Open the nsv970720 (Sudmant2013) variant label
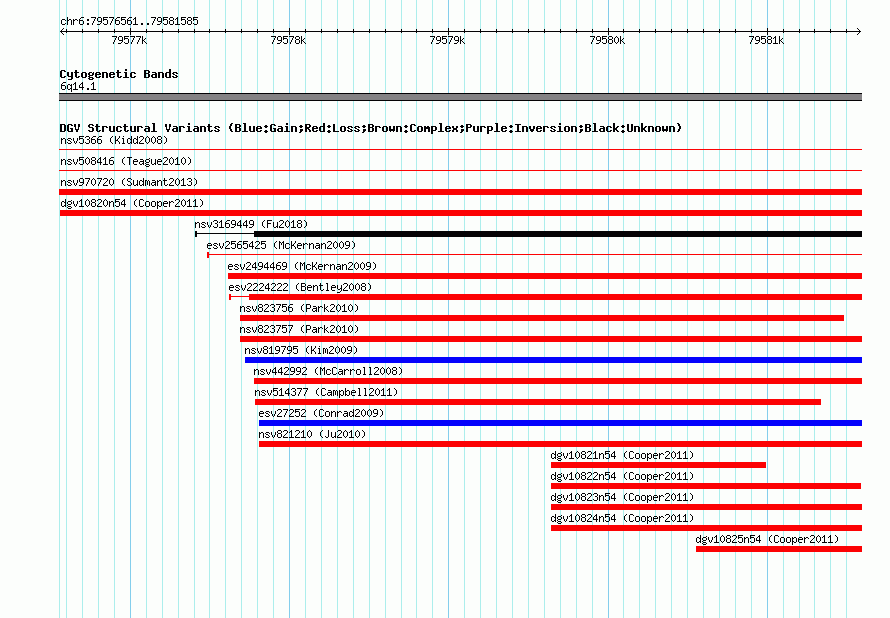 coord(129,182)
